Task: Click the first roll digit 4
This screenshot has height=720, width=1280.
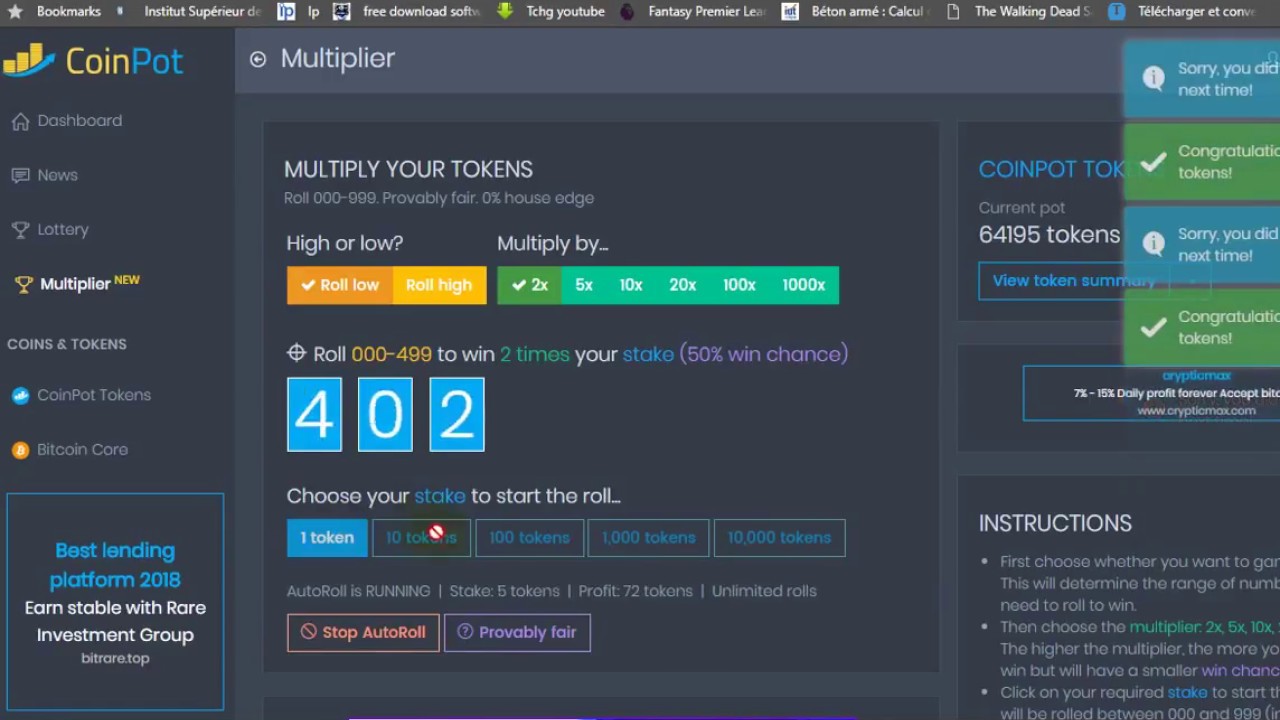Action: click(314, 414)
